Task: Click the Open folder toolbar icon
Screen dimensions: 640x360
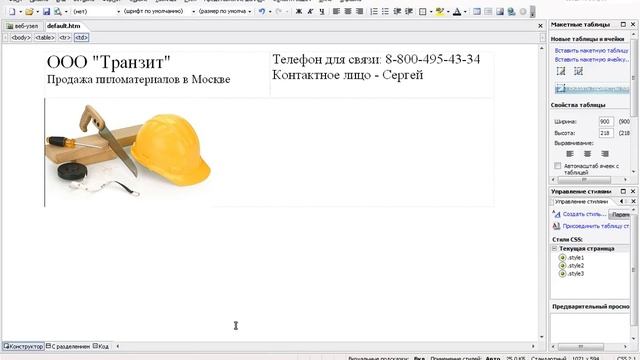Action: click(29, 12)
